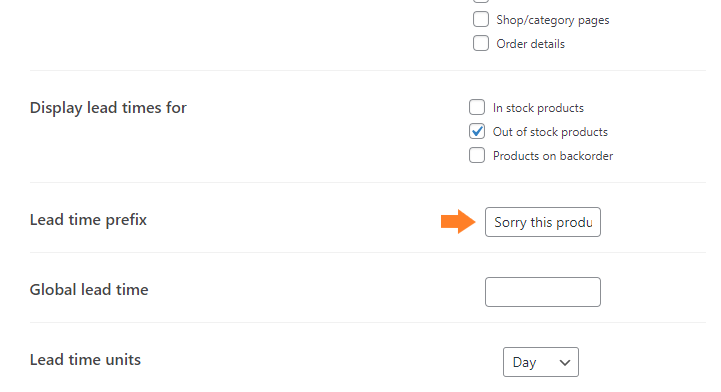Enable the In stock products checkbox
Image resolution: width=721 pixels, height=392 pixels.
pos(477,107)
